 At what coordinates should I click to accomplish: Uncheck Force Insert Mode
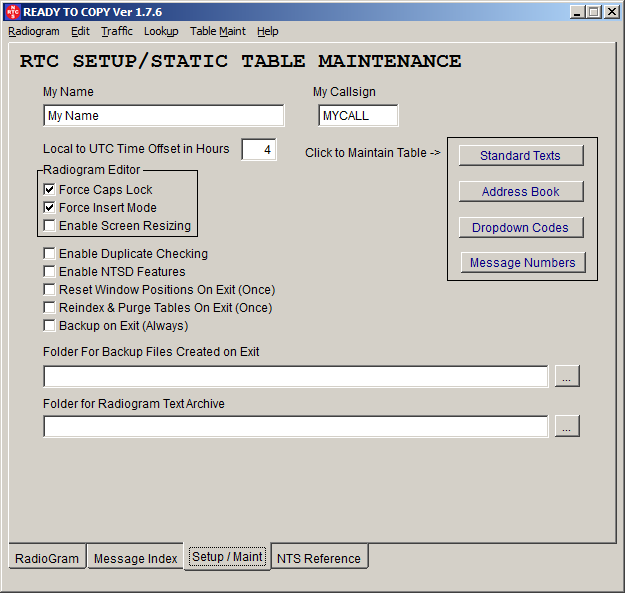tap(49, 207)
